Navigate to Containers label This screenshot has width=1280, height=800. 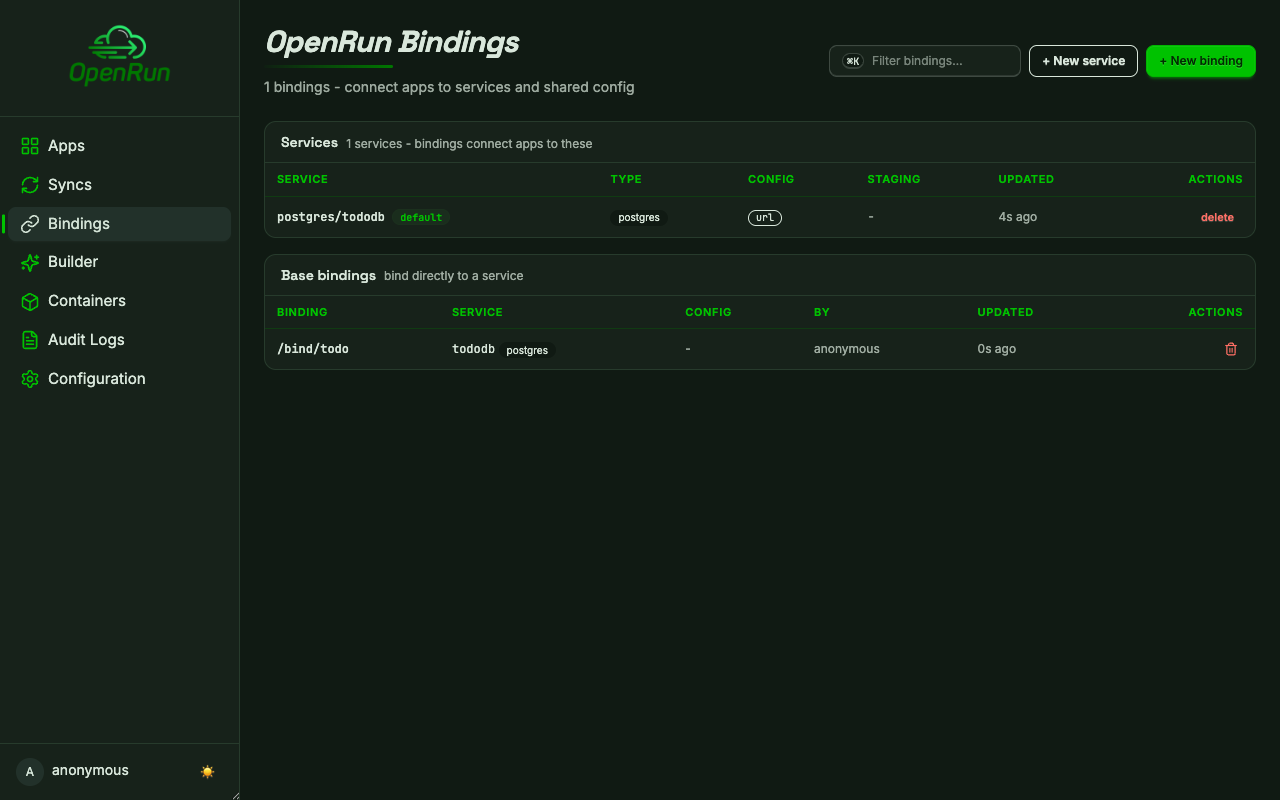pyautogui.click(x=87, y=301)
